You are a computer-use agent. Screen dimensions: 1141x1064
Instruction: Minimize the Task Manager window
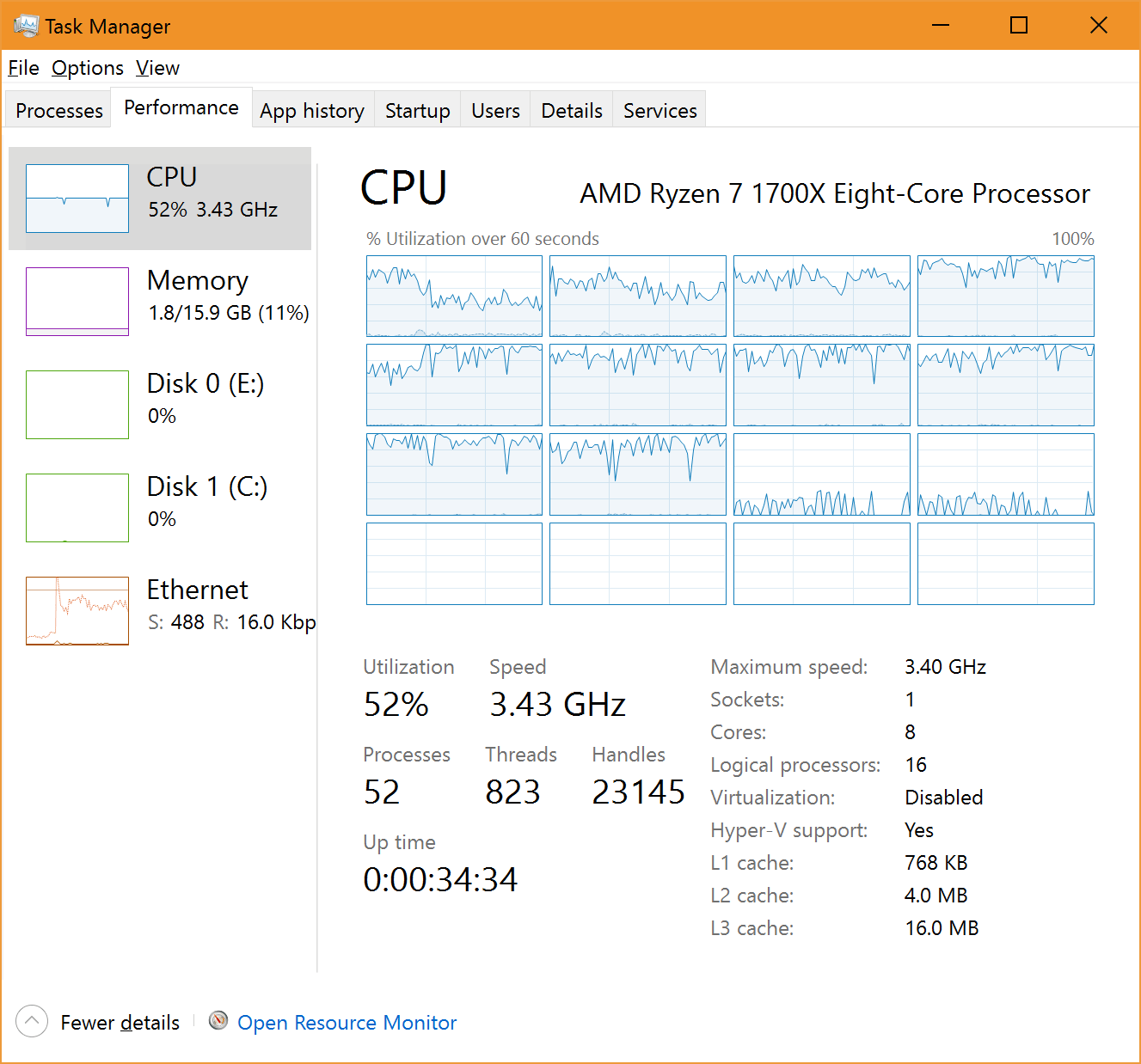[x=941, y=25]
